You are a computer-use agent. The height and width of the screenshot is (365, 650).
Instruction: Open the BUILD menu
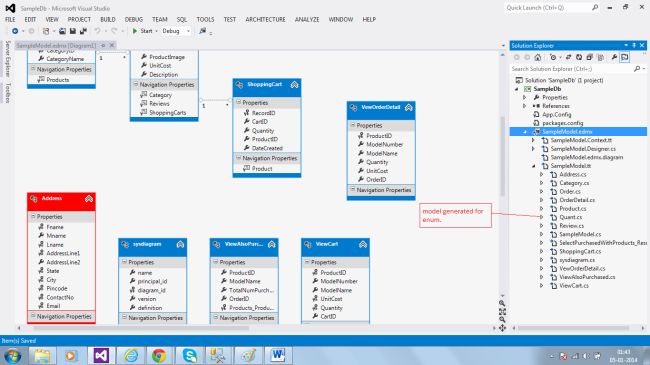[x=108, y=19]
